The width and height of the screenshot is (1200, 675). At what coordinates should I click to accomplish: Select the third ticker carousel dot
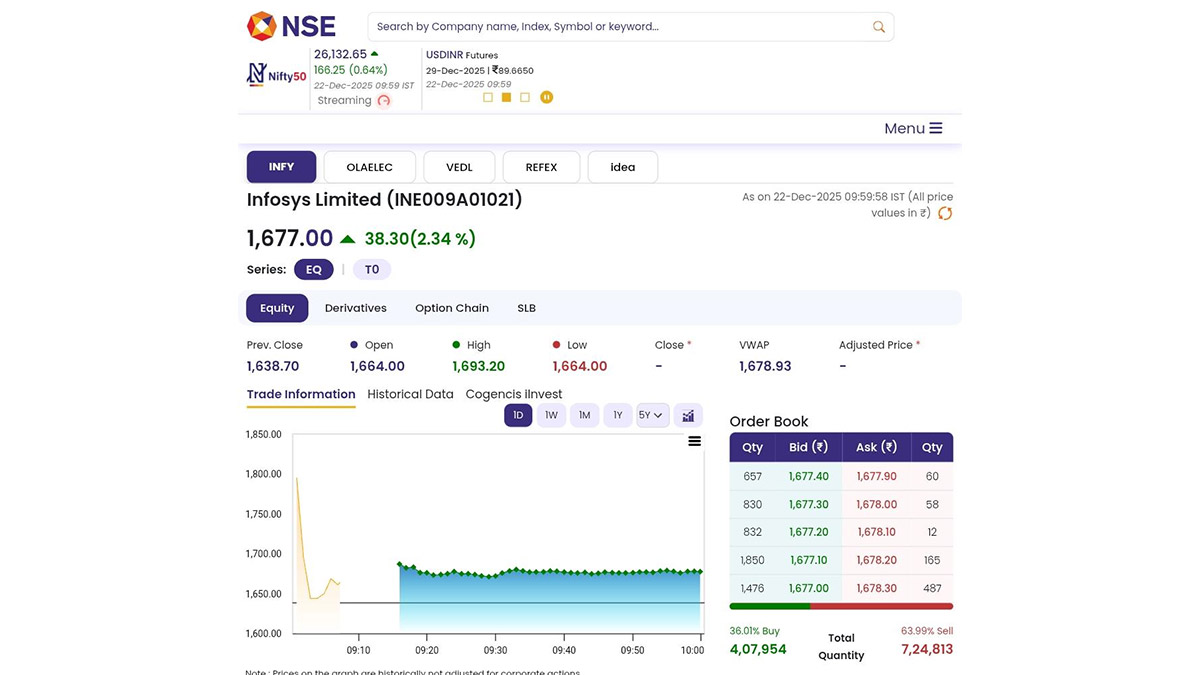click(525, 97)
